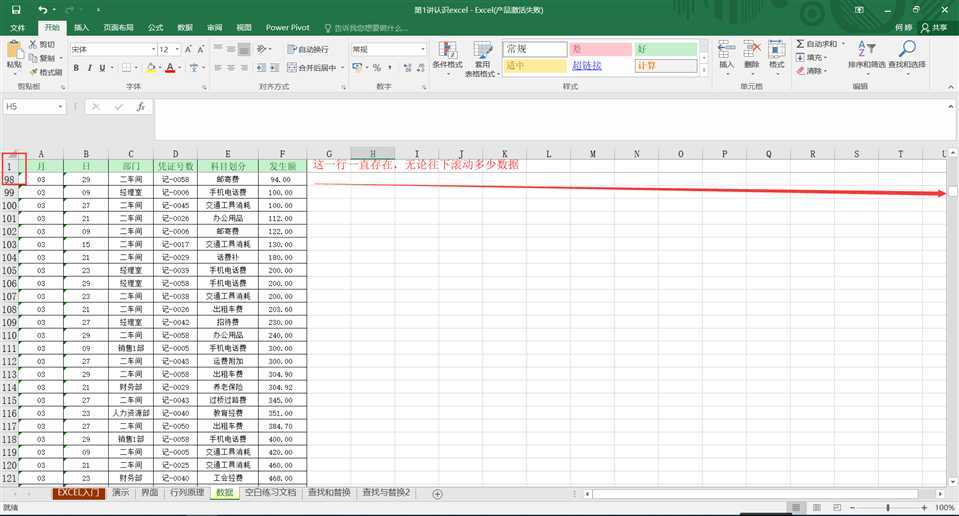Click the Copy (复制) icon
This screenshot has width=959, height=516.
33,58
